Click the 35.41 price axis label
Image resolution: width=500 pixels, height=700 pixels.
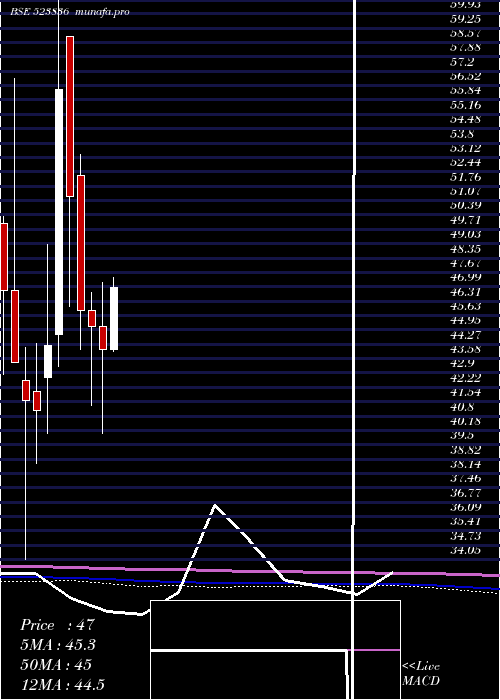[465, 521]
